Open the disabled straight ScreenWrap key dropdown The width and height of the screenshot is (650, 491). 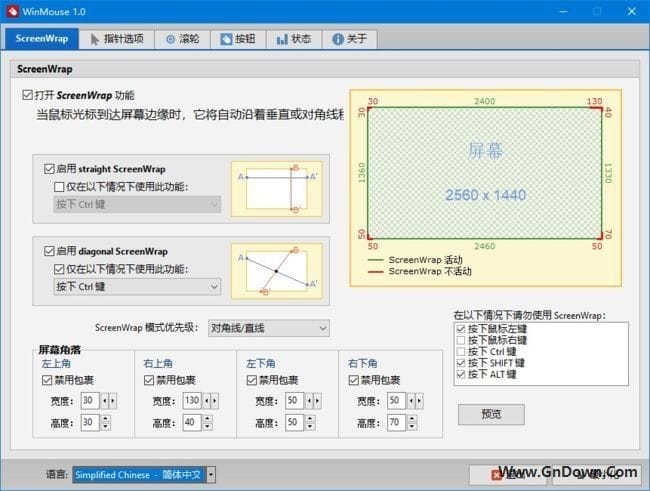click(x=137, y=204)
